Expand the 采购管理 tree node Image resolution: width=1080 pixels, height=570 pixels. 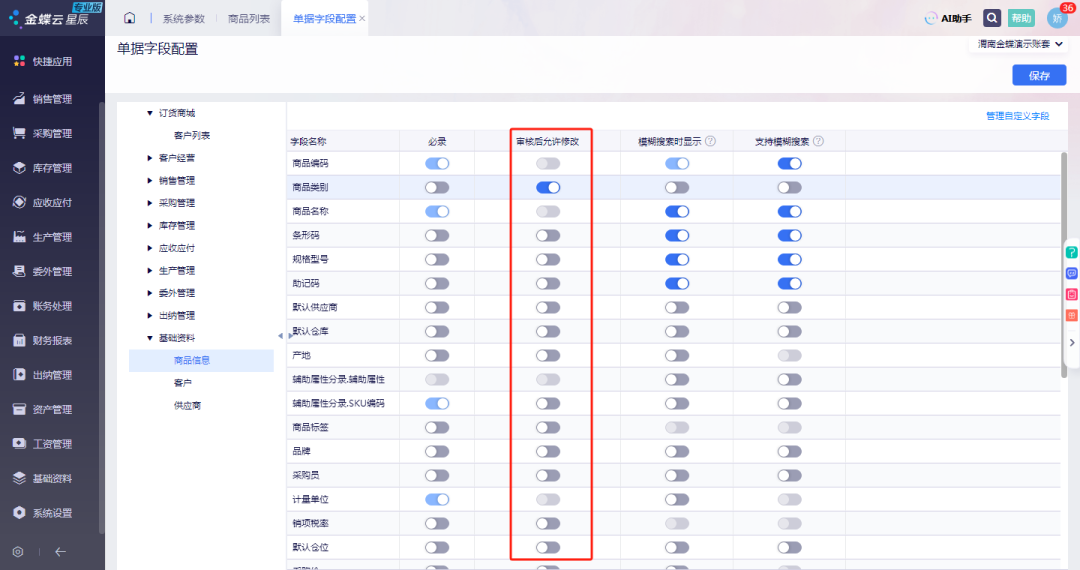[149, 203]
